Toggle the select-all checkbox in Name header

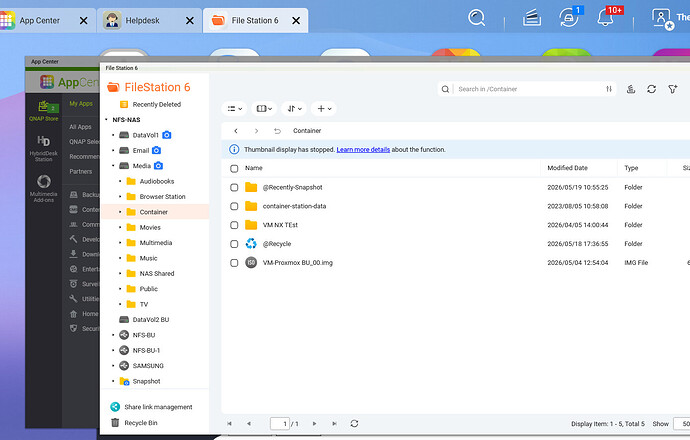(234, 169)
